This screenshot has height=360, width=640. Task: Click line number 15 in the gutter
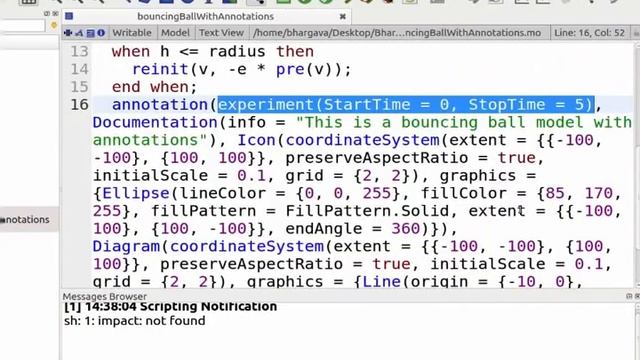[x=79, y=87]
